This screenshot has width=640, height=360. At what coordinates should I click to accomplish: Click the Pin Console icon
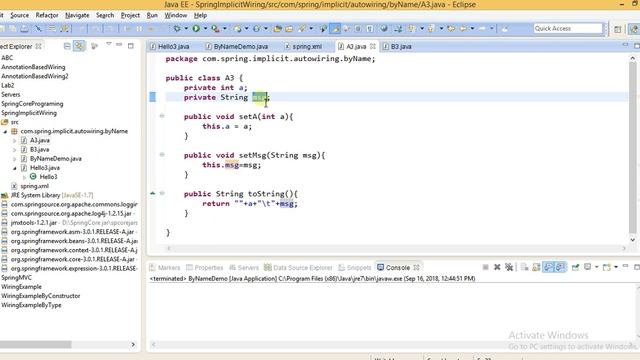point(576,267)
